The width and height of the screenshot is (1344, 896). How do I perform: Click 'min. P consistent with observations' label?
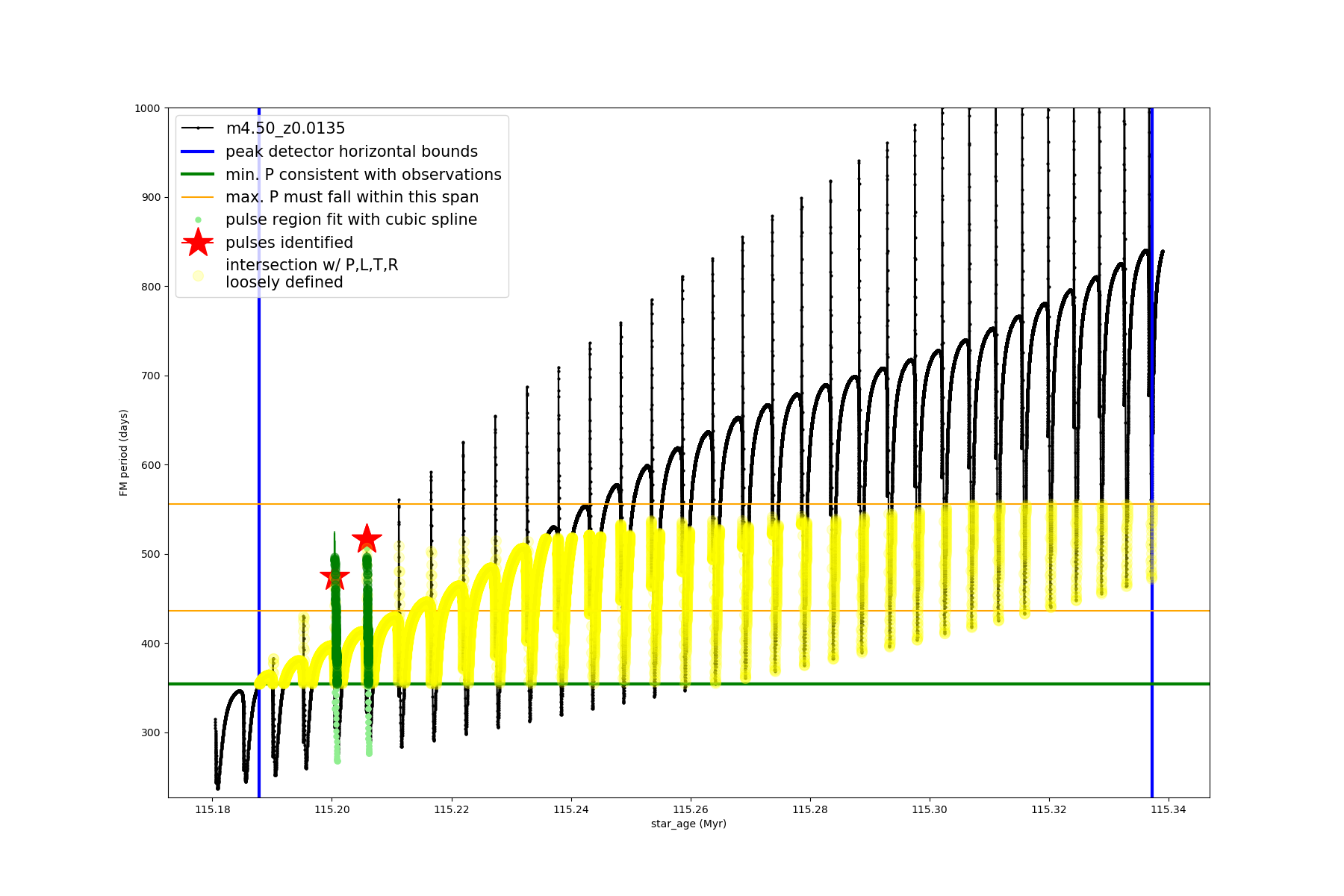pyautogui.click(x=364, y=175)
